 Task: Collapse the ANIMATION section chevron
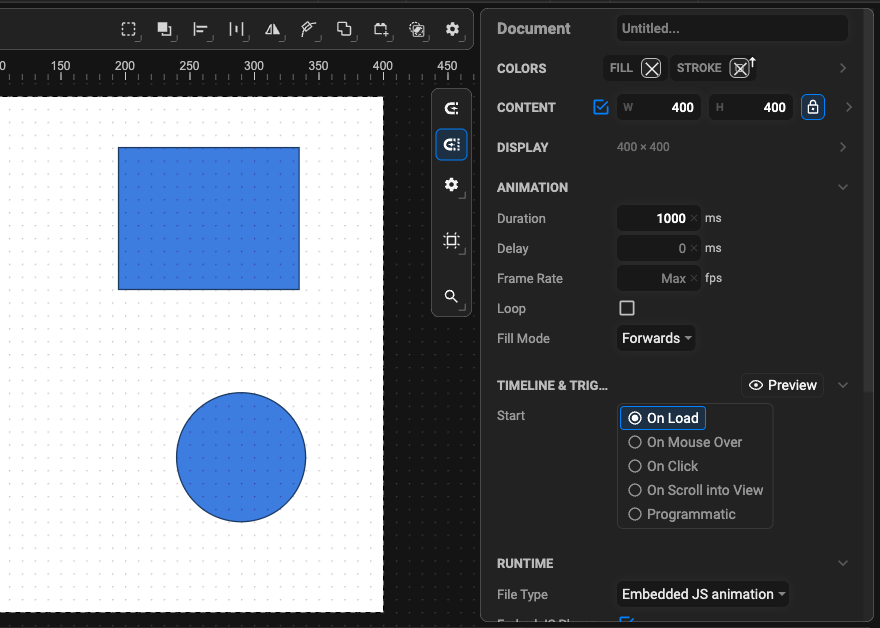(x=843, y=187)
